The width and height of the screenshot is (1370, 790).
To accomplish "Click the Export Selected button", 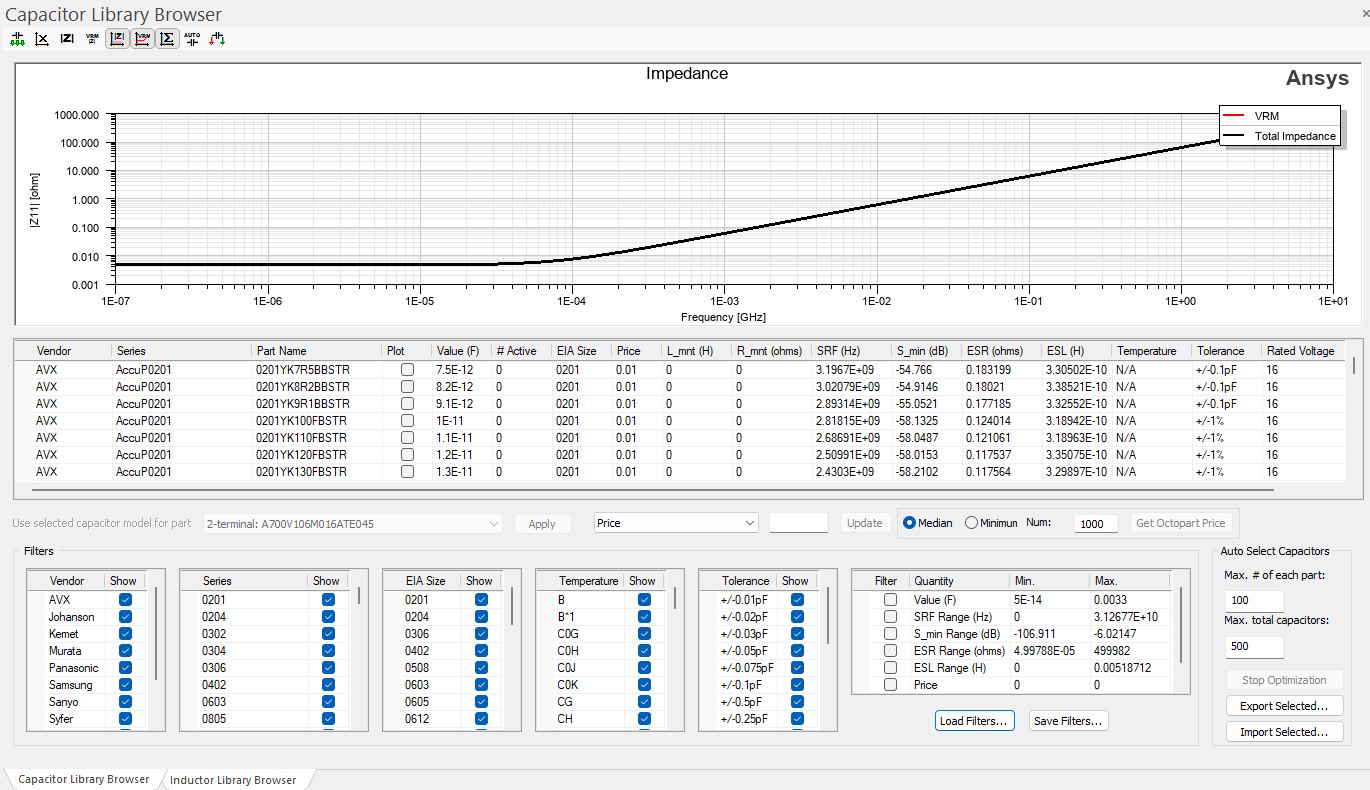I will [1284, 706].
